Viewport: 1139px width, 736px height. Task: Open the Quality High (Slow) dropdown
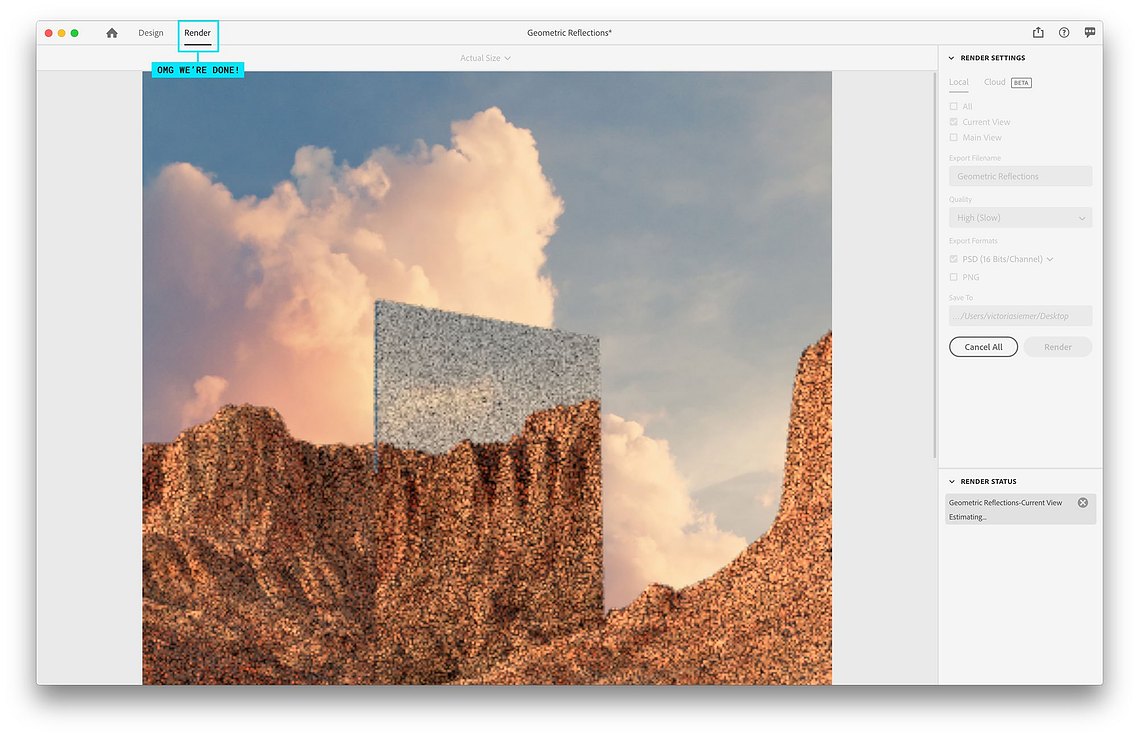1020,218
